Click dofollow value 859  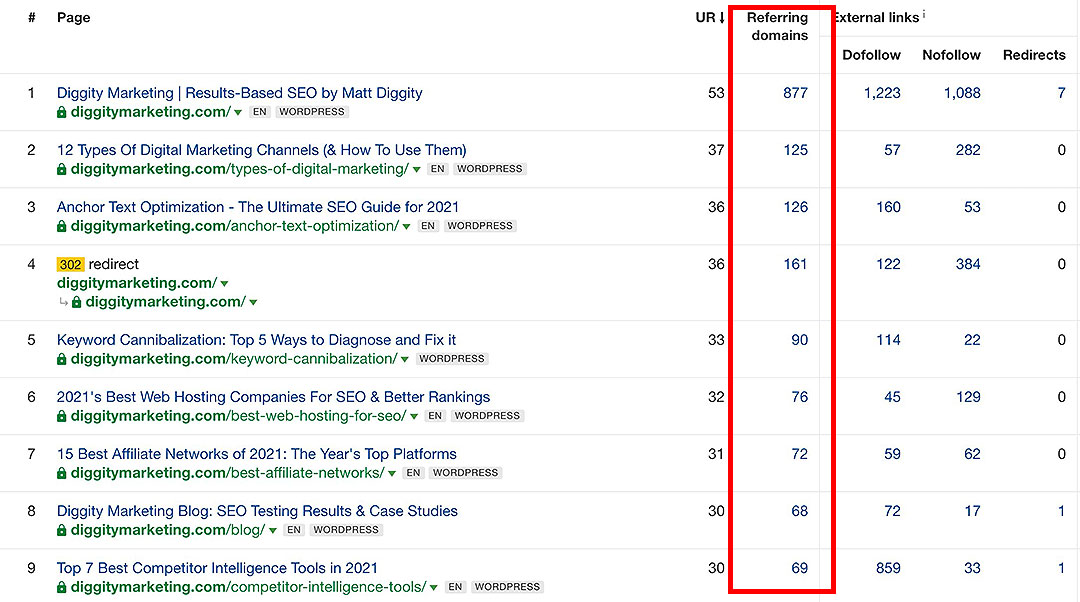tap(889, 569)
